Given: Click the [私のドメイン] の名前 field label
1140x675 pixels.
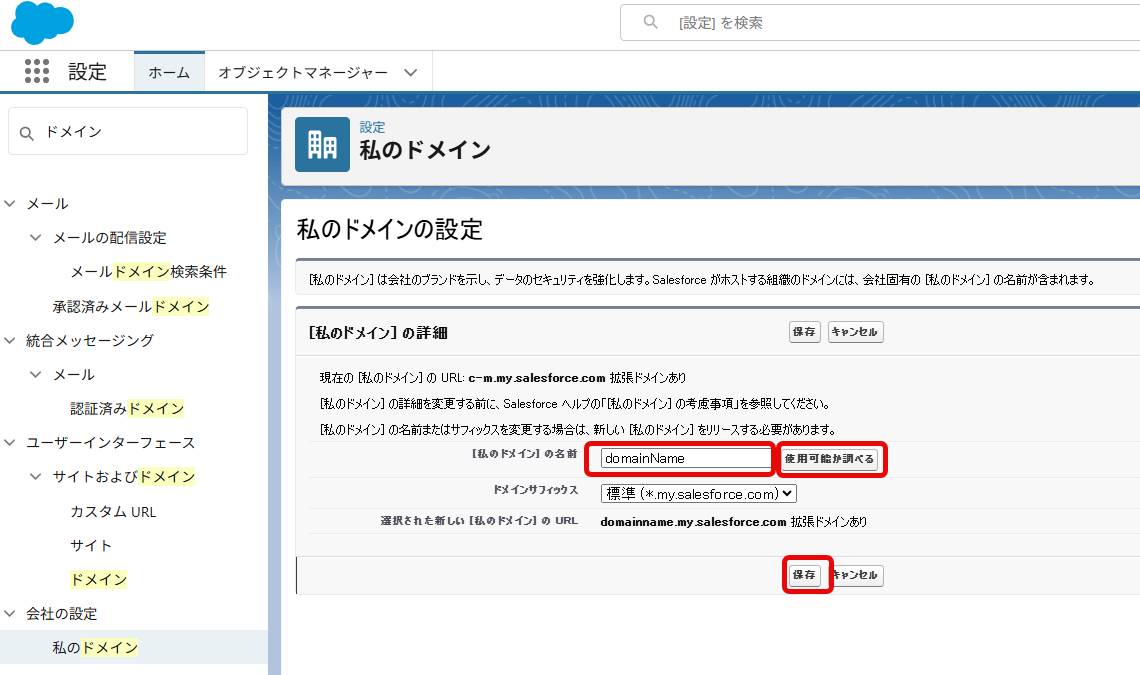Looking at the screenshot, I should pos(524,454).
